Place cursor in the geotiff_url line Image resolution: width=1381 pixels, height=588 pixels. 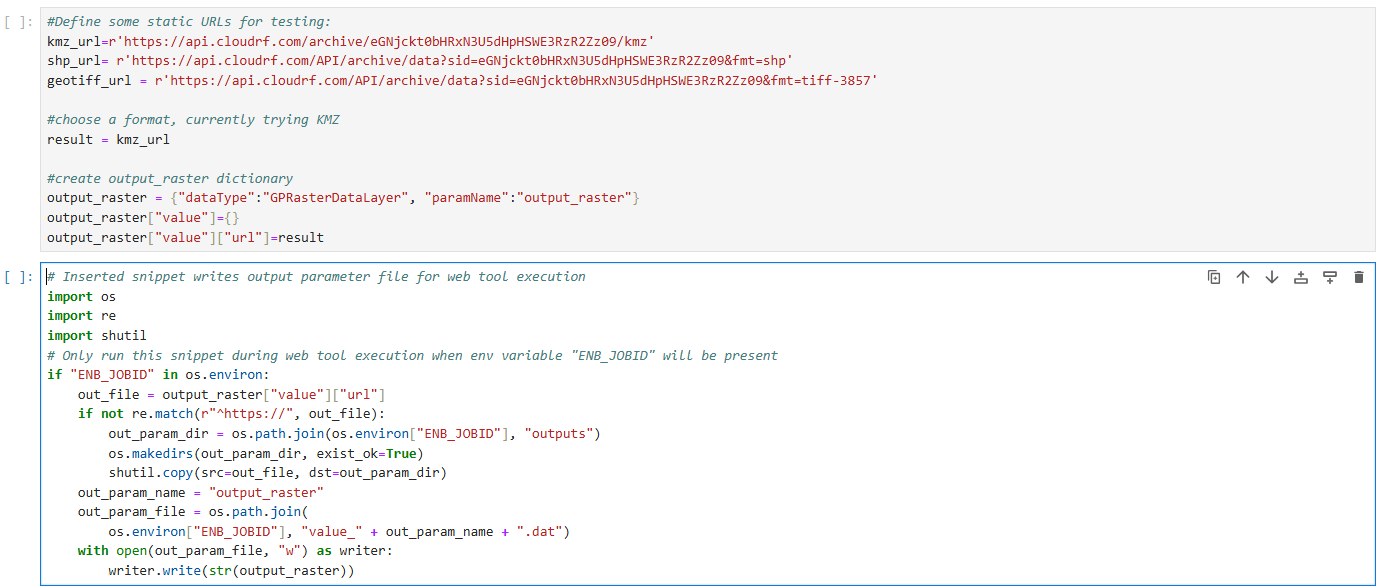(x=462, y=80)
